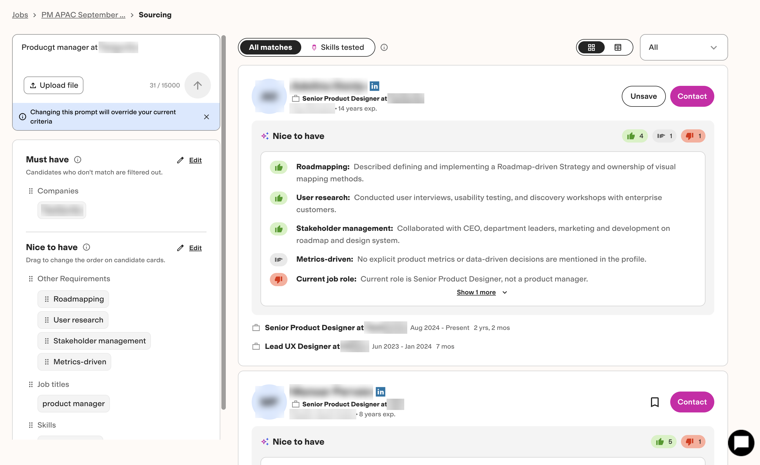Switch to All matches tab
The image size is (760, 465).
point(270,48)
